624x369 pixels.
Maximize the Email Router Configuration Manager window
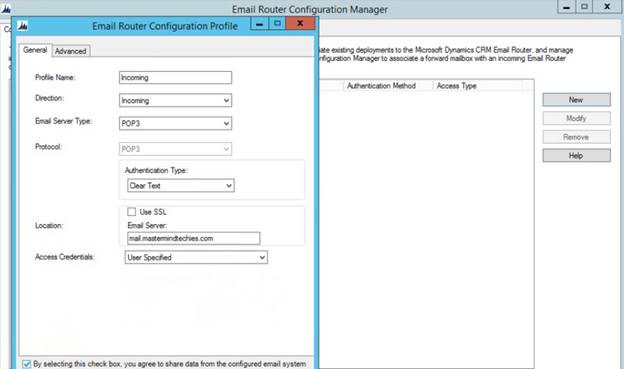point(584,7)
